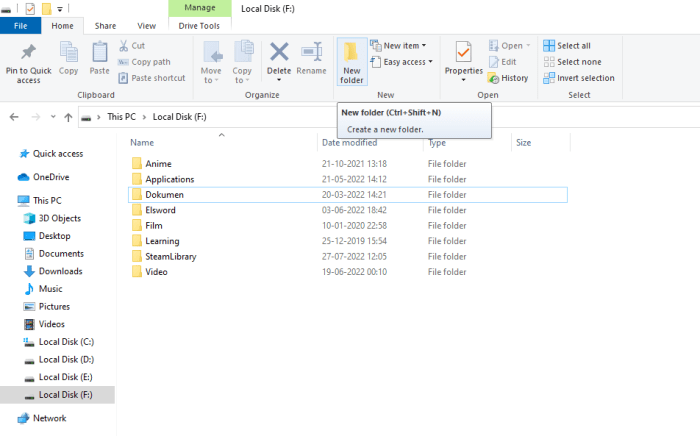Select Local Disk (C:) in sidebar

click(x=58, y=342)
